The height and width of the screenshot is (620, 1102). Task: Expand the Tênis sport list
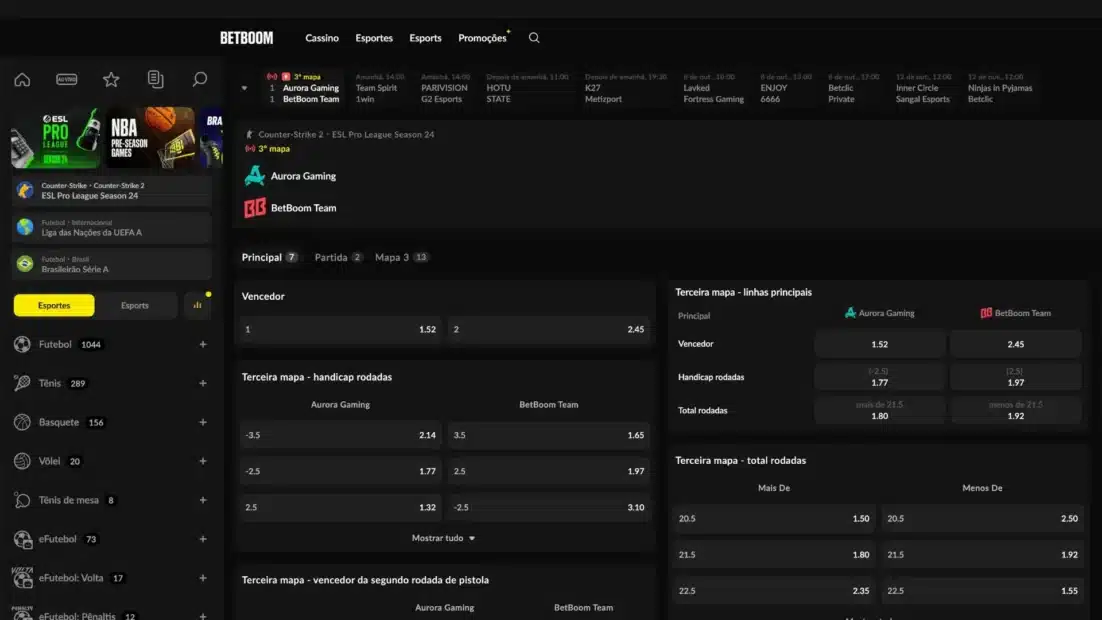[203, 383]
